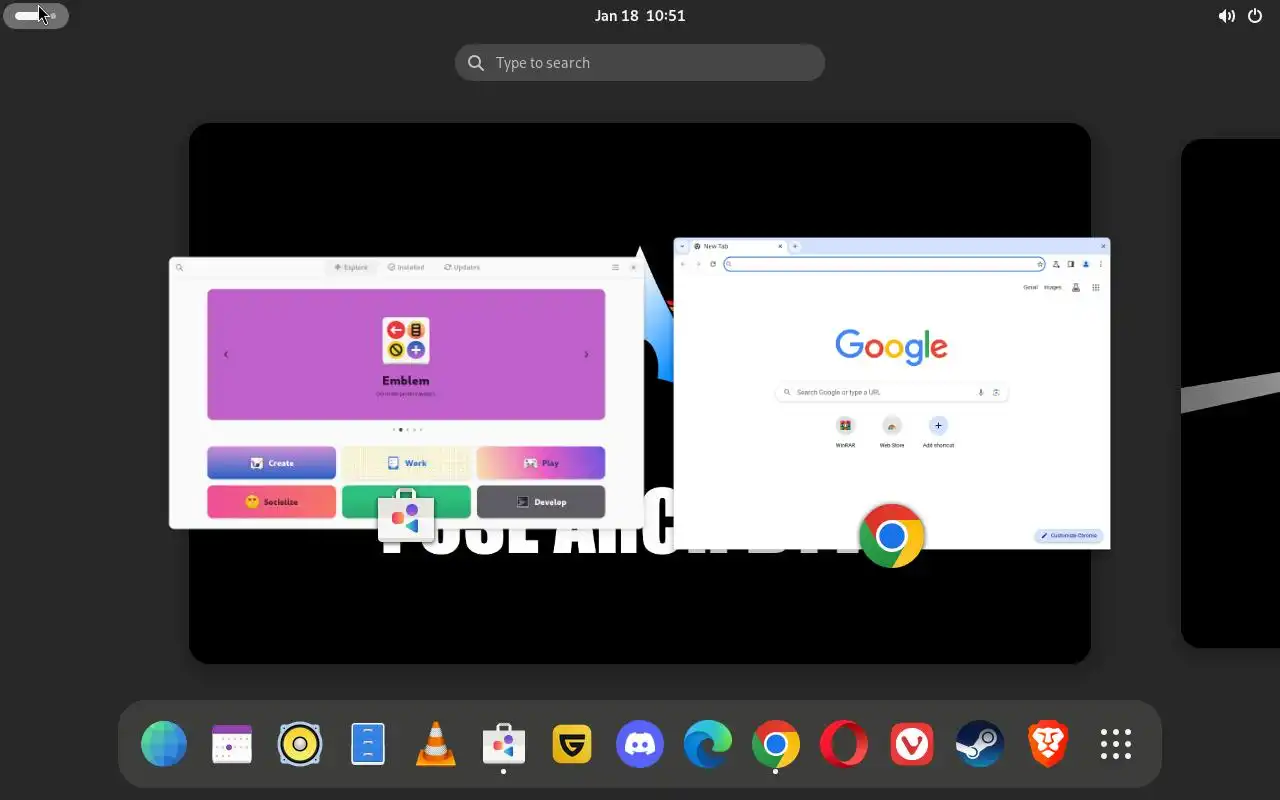Click Software app icon overlay on window

[406, 517]
